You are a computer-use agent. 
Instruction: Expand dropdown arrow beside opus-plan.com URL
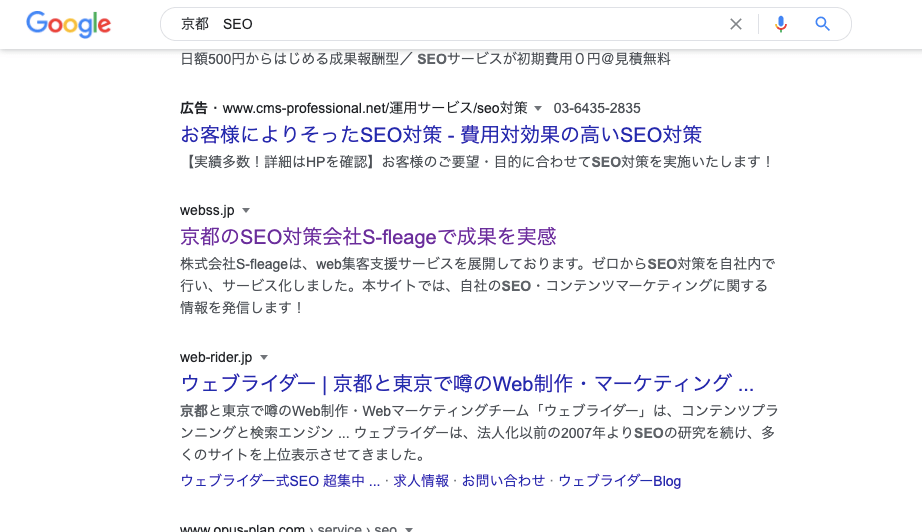pos(409,528)
